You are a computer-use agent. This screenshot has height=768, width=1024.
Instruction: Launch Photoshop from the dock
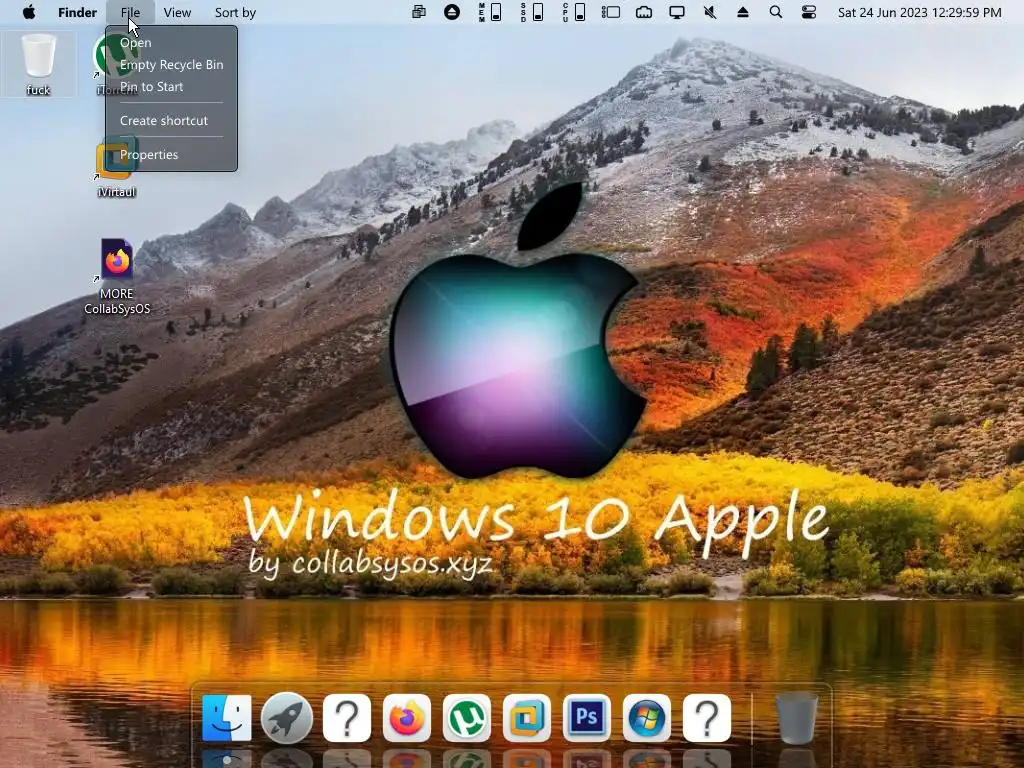coord(586,718)
